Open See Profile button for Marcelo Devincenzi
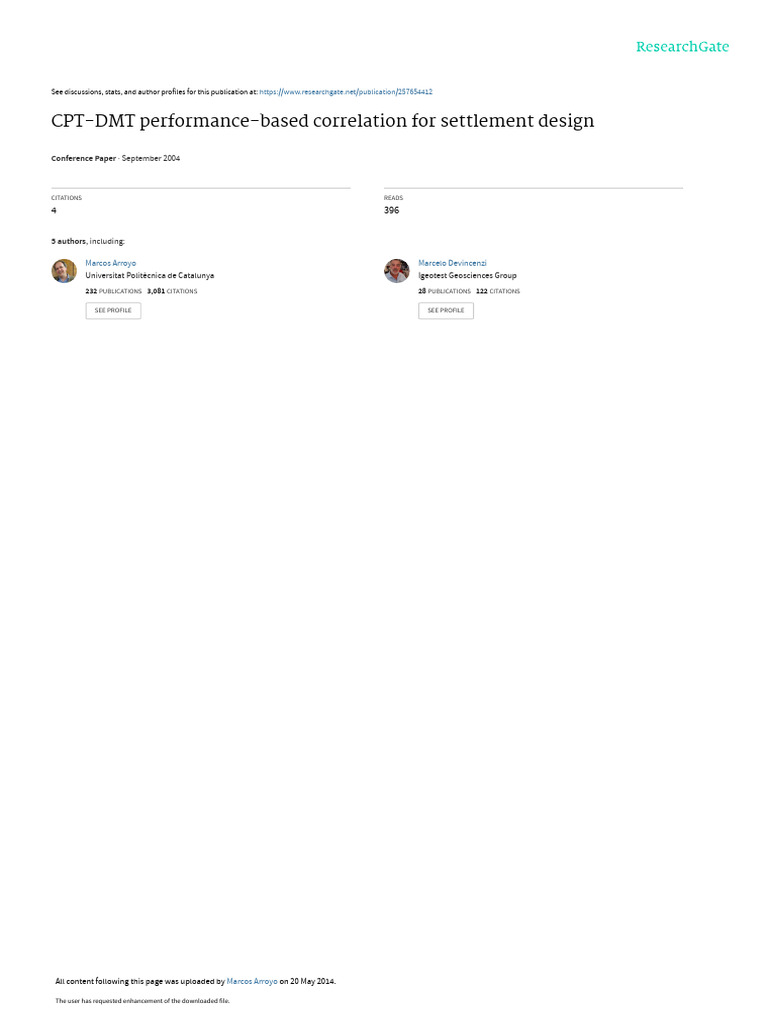The image size is (768, 1024). [x=446, y=310]
